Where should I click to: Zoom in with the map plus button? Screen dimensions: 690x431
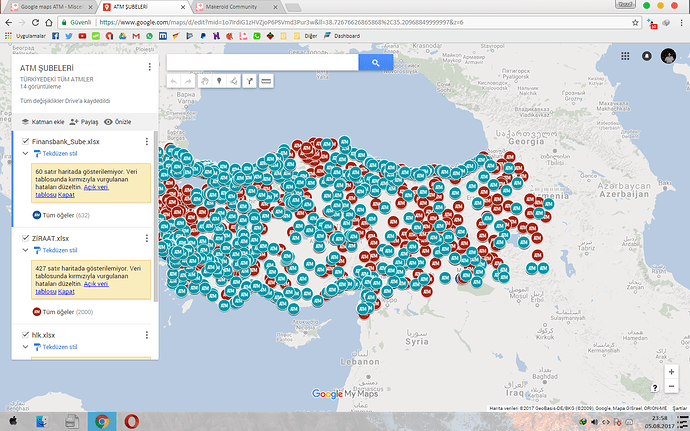click(671, 372)
